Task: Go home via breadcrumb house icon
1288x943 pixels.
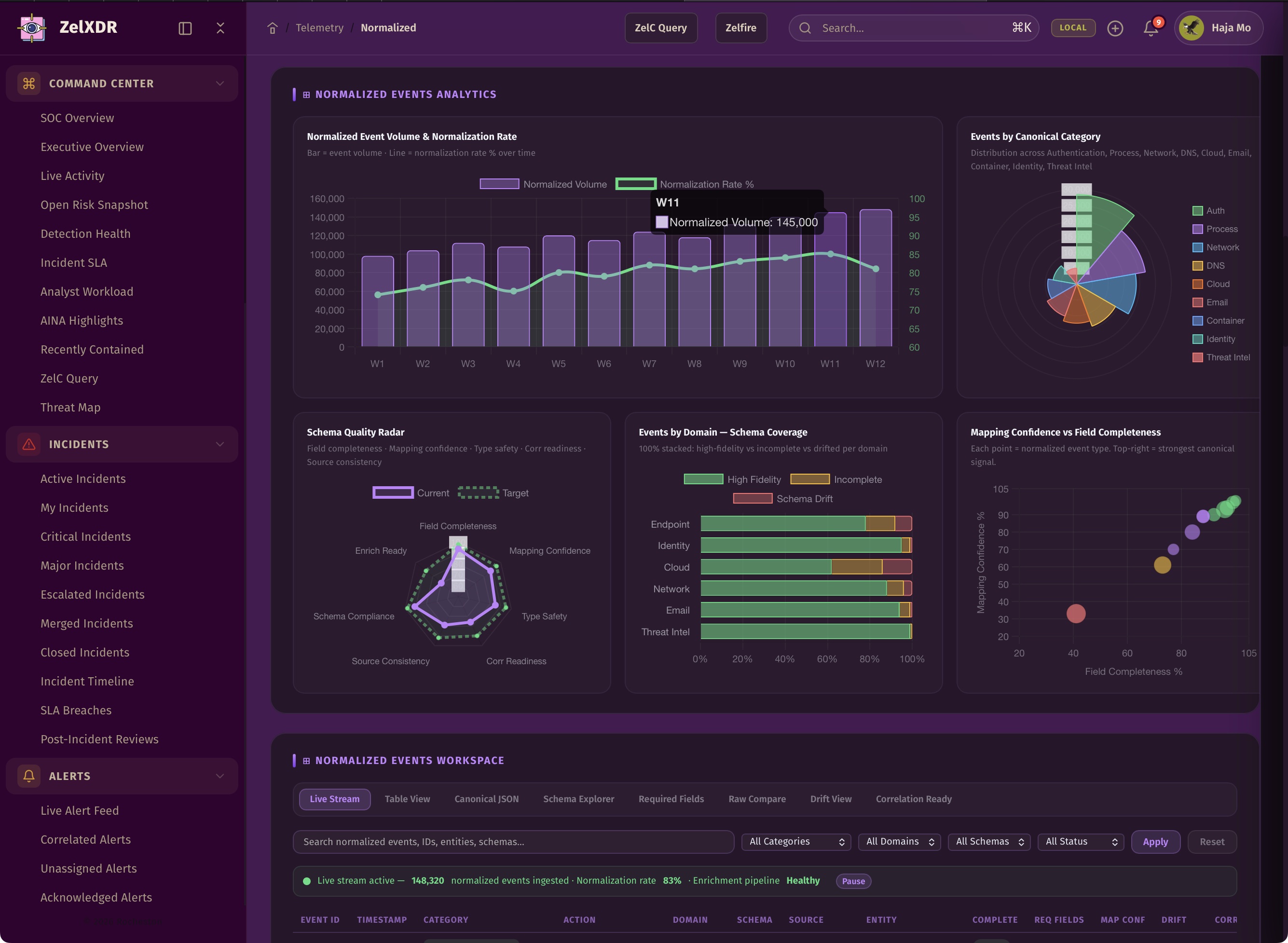Action: (273, 28)
